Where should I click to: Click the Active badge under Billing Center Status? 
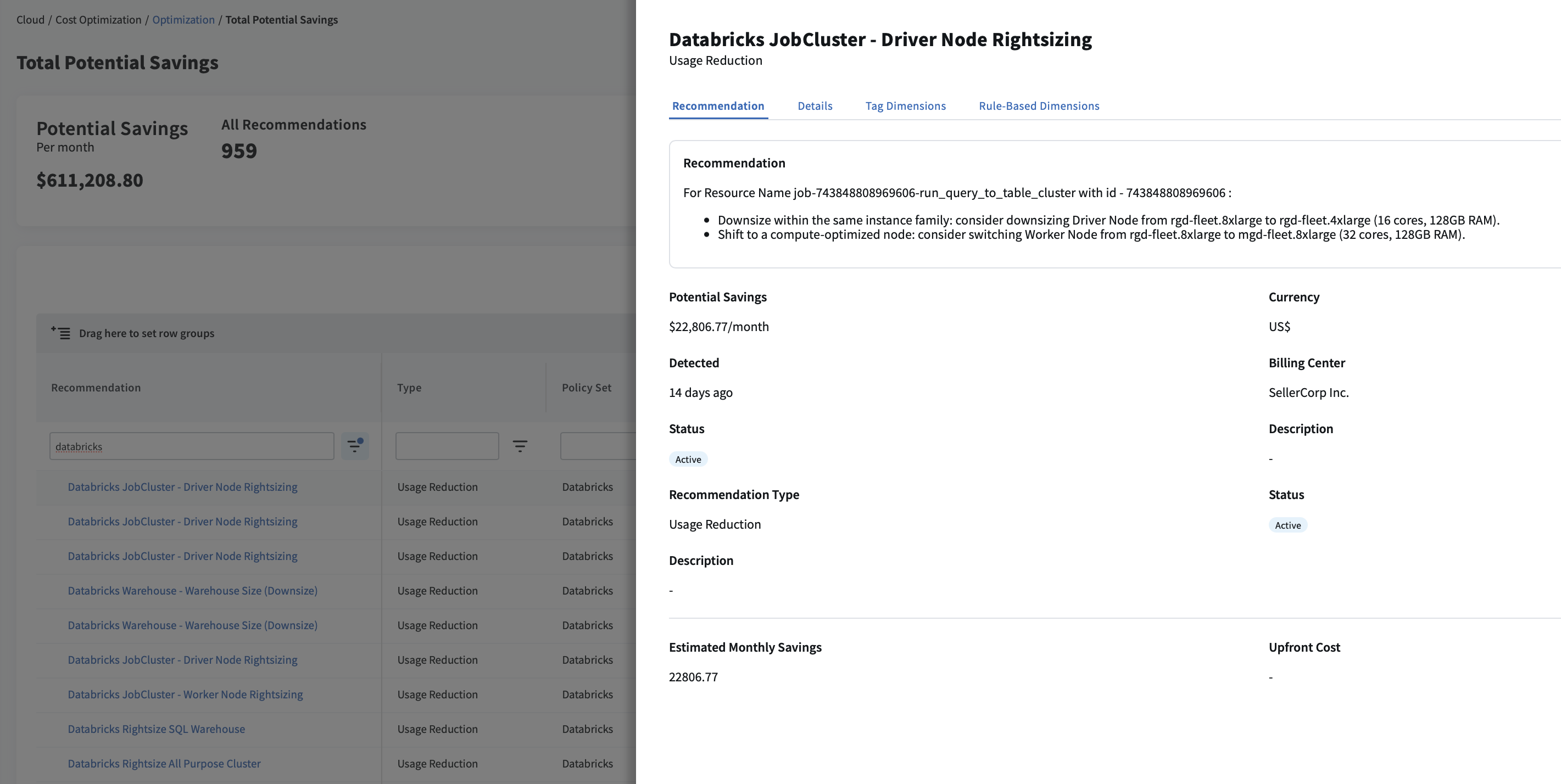click(x=1287, y=525)
